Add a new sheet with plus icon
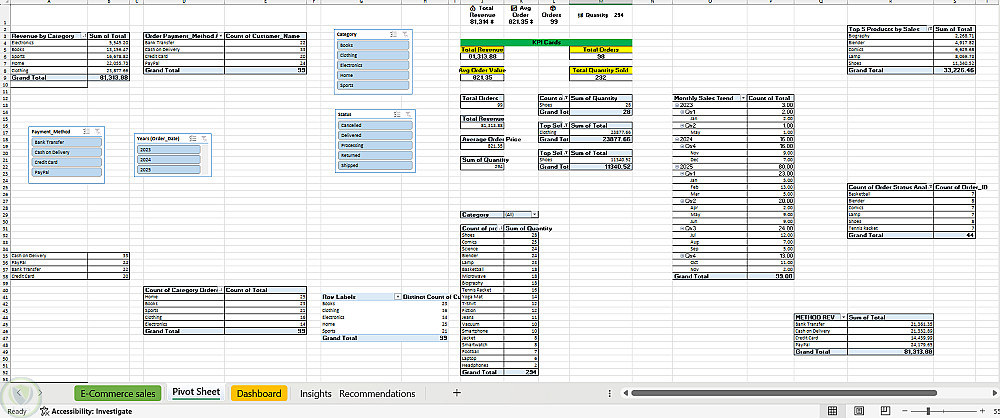This screenshot has width=1000, height=418. [x=457, y=393]
